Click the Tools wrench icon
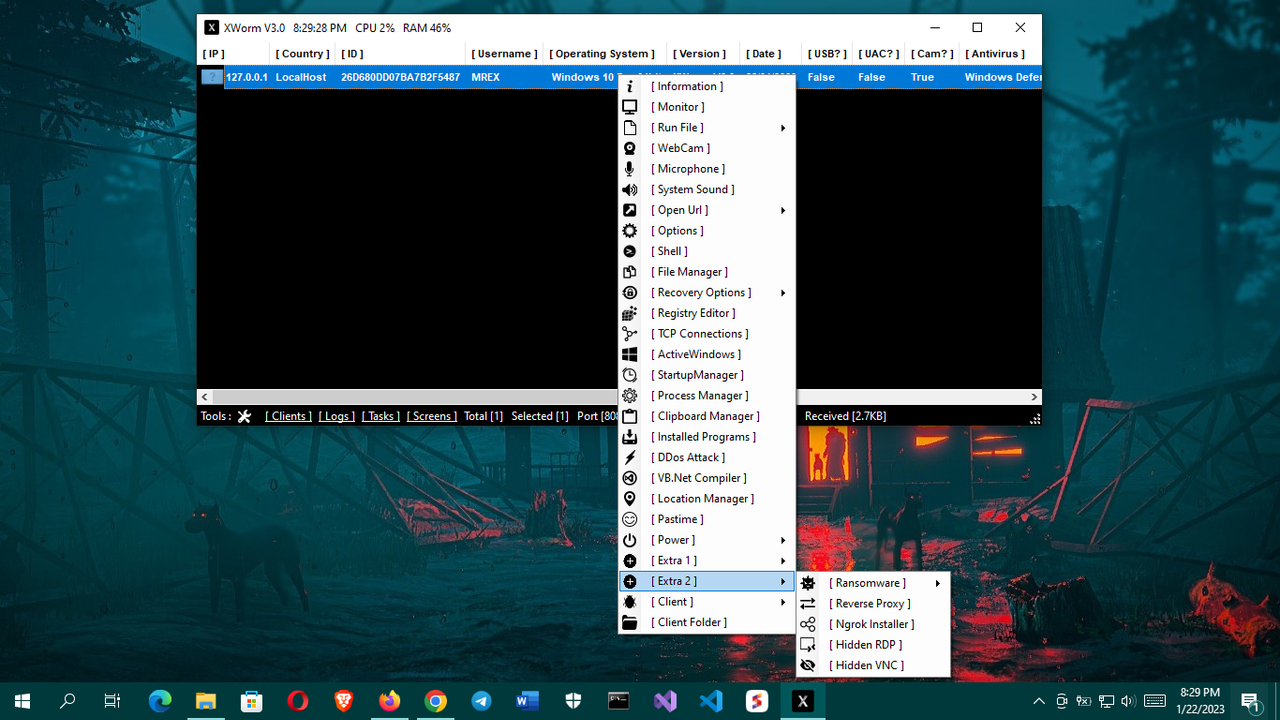The height and width of the screenshot is (720, 1280). point(244,416)
